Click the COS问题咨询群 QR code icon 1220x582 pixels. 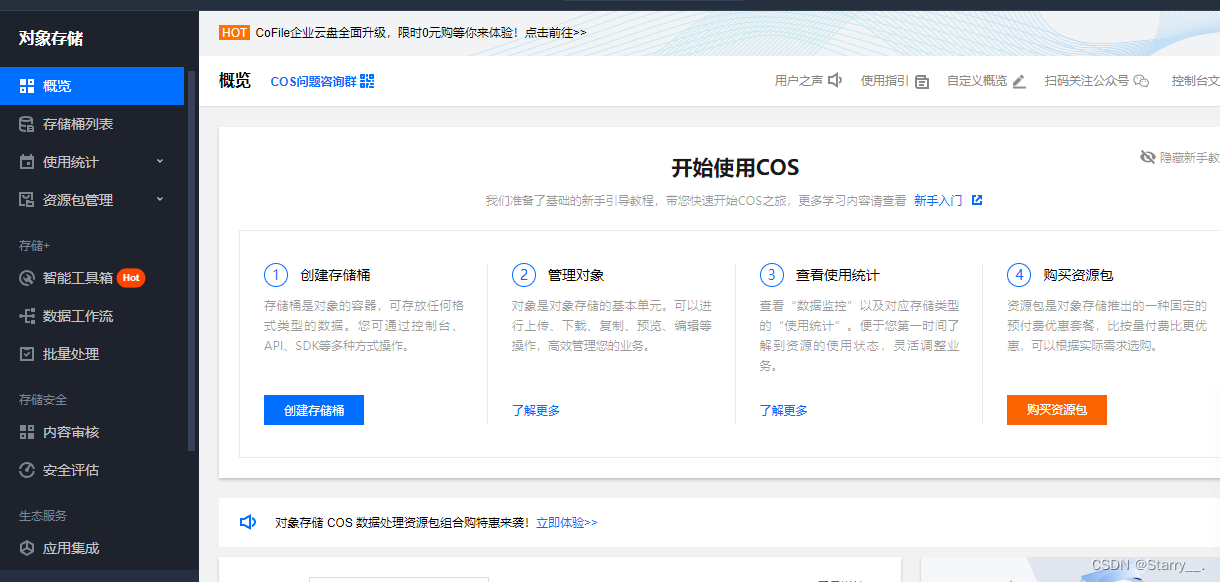coord(366,81)
